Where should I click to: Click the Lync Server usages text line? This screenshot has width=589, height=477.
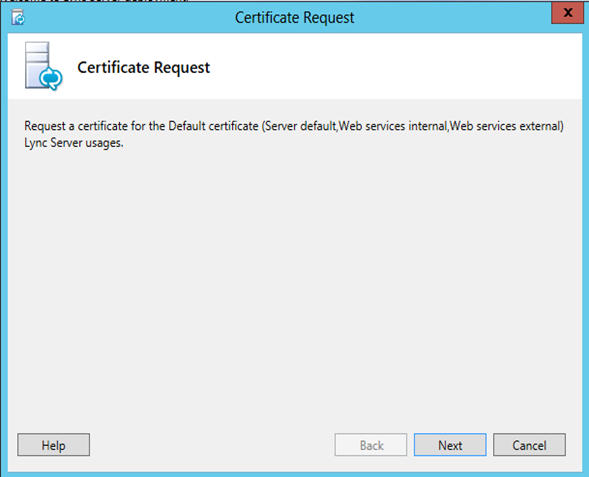pos(74,143)
